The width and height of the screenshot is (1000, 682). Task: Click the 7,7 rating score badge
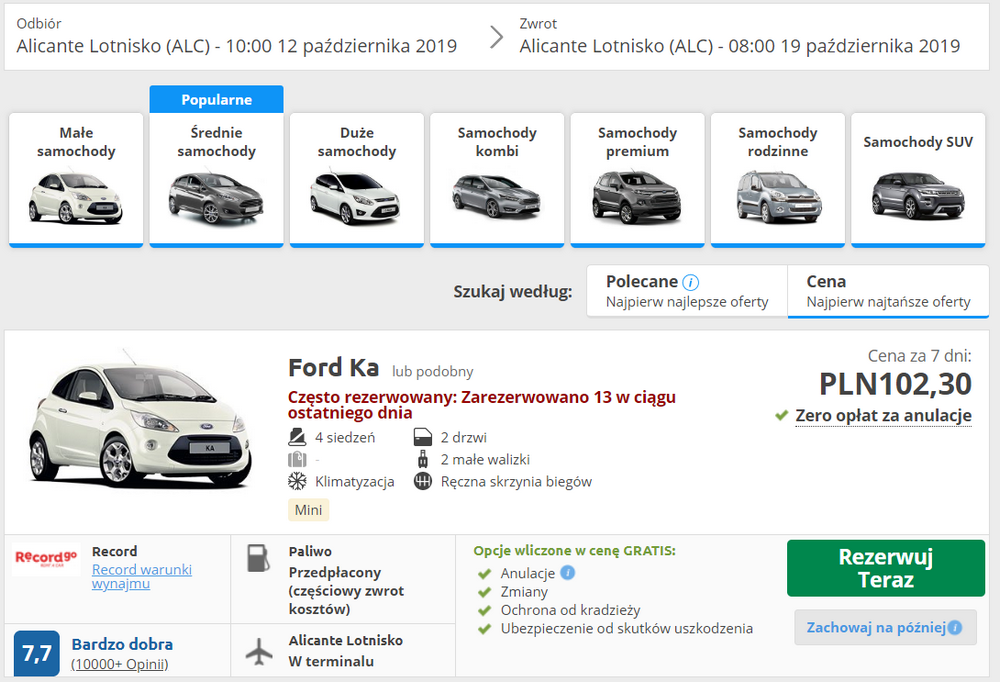[x=37, y=653]
